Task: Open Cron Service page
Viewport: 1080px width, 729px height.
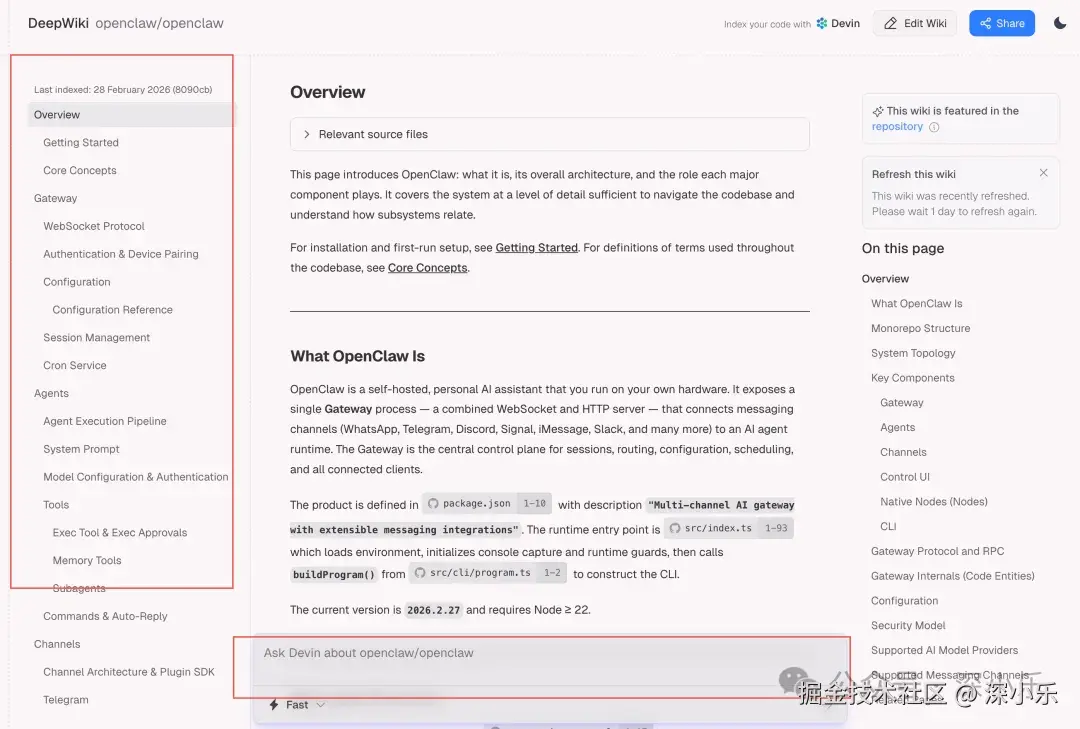Action: pyautogui.click(x=74, y=365)
